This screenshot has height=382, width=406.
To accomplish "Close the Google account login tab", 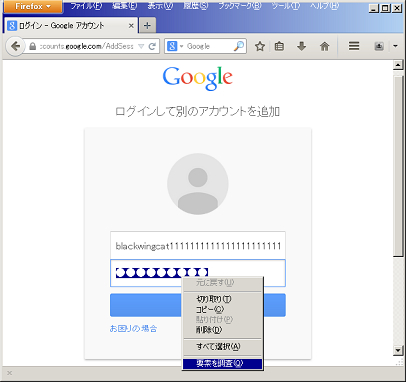I will (131, 25).
